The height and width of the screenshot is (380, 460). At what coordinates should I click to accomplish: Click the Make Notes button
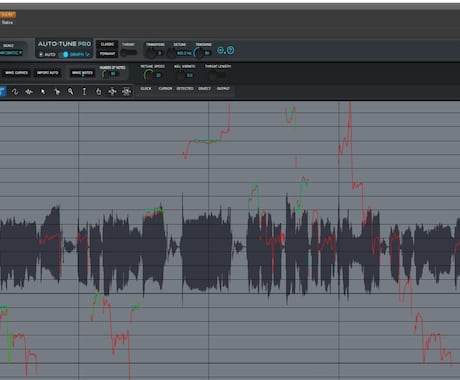click(x=82, y=73)
